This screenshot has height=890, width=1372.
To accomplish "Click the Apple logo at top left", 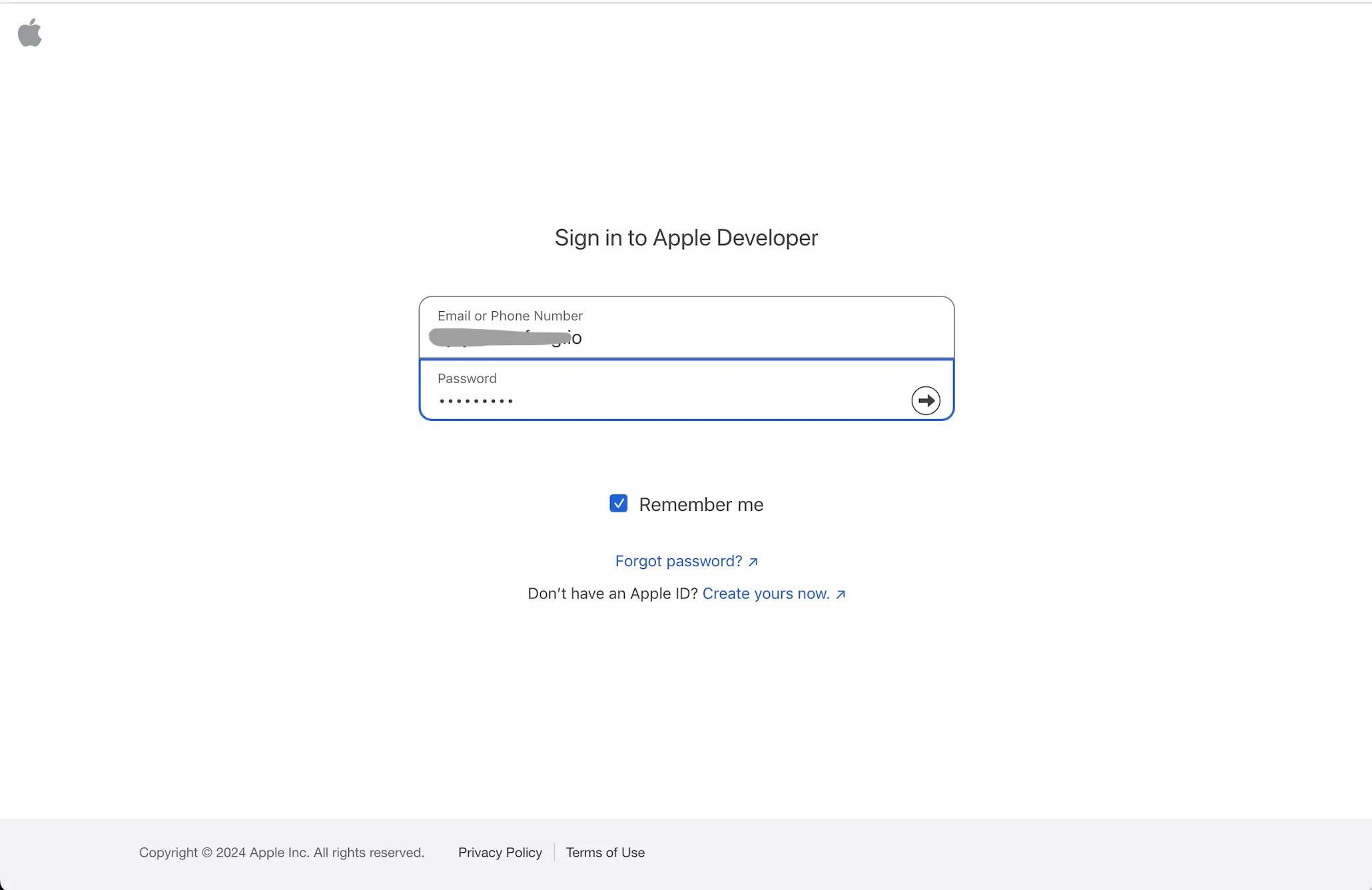I will [x=29, y=33].
